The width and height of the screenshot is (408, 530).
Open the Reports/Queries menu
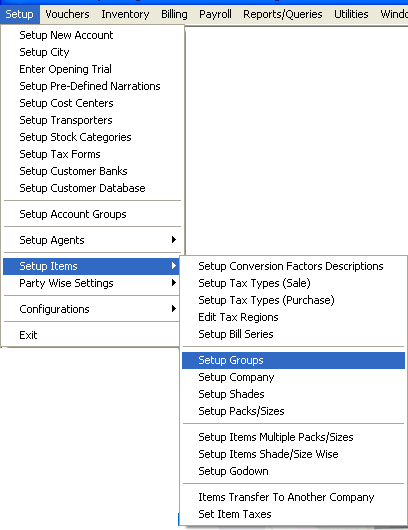283,15
